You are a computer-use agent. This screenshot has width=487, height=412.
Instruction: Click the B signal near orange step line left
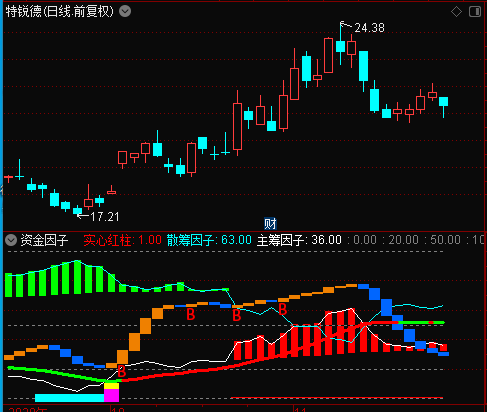190,314
